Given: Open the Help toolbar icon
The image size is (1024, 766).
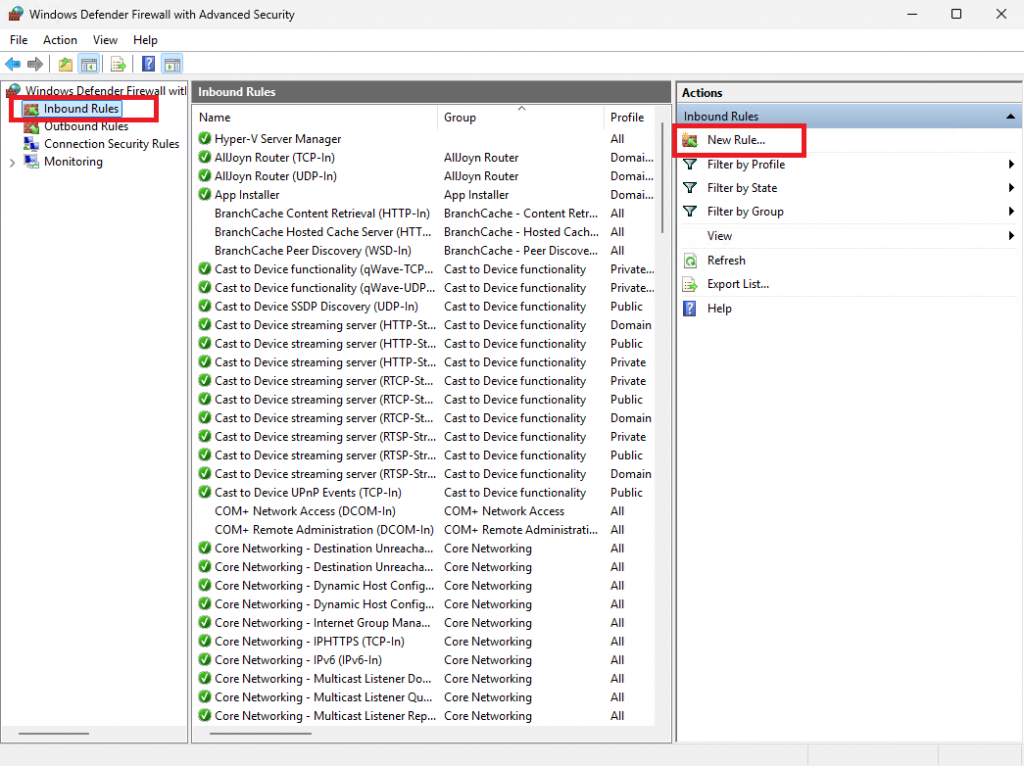Looking at the screenshot, I should 149,64.
